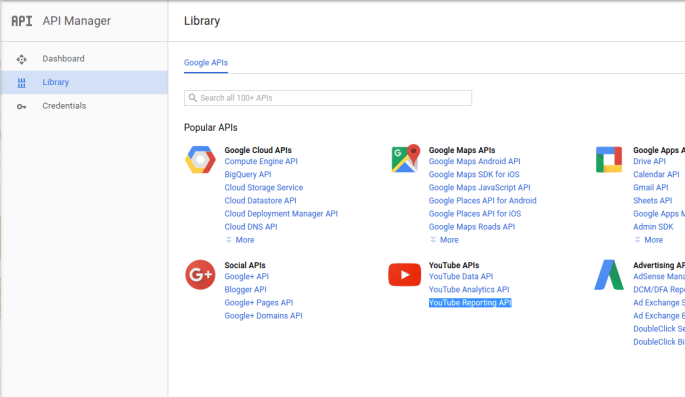Open YouTube Data API link

pos(461,276)
